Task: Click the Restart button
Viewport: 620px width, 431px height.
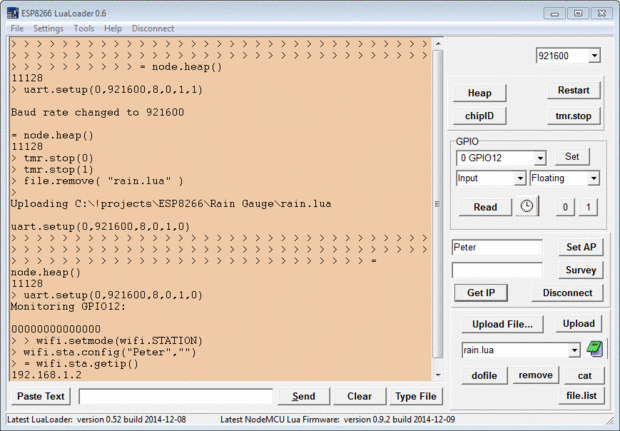Action: (573, 90)
